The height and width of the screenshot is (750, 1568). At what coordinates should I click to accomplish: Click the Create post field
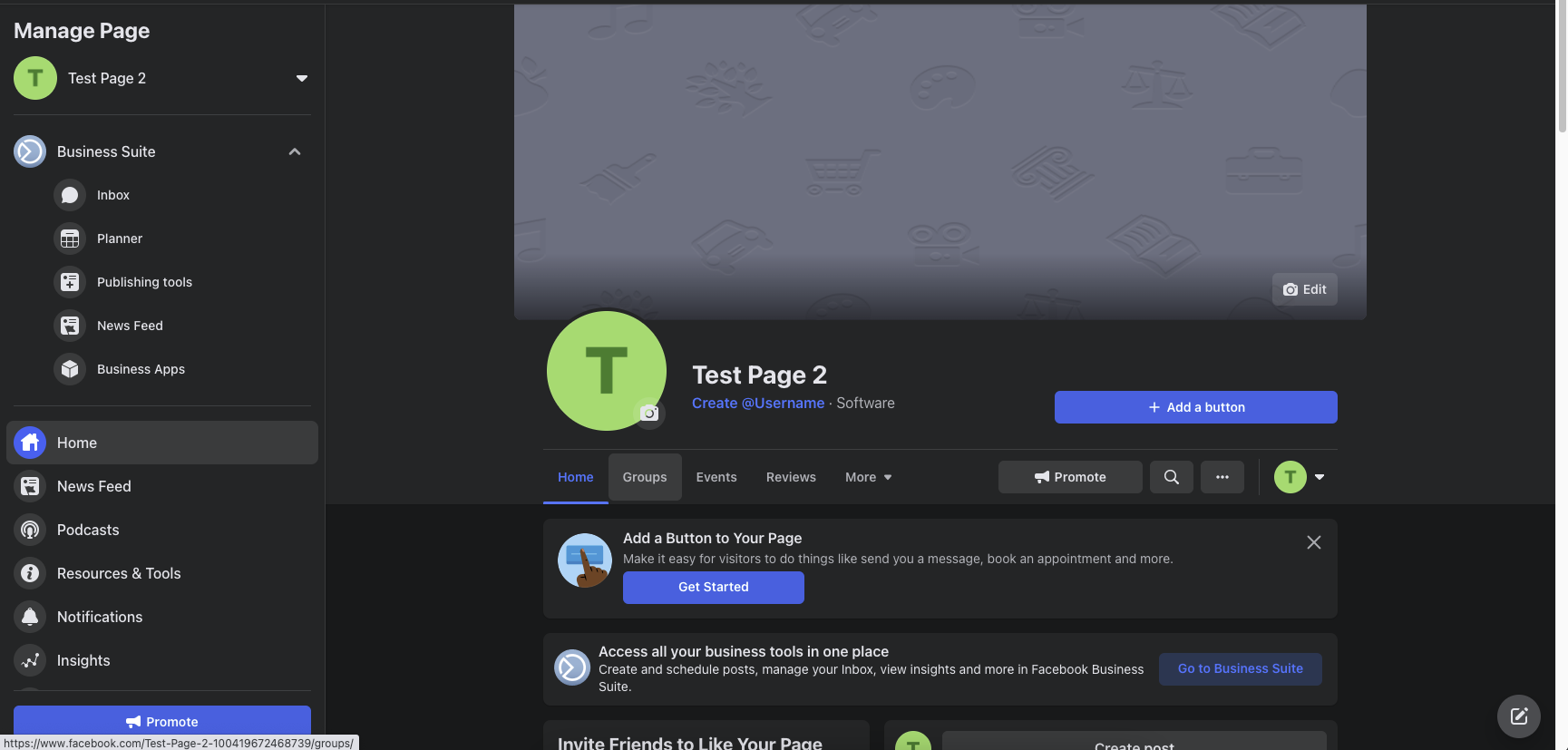(1135, 742)
